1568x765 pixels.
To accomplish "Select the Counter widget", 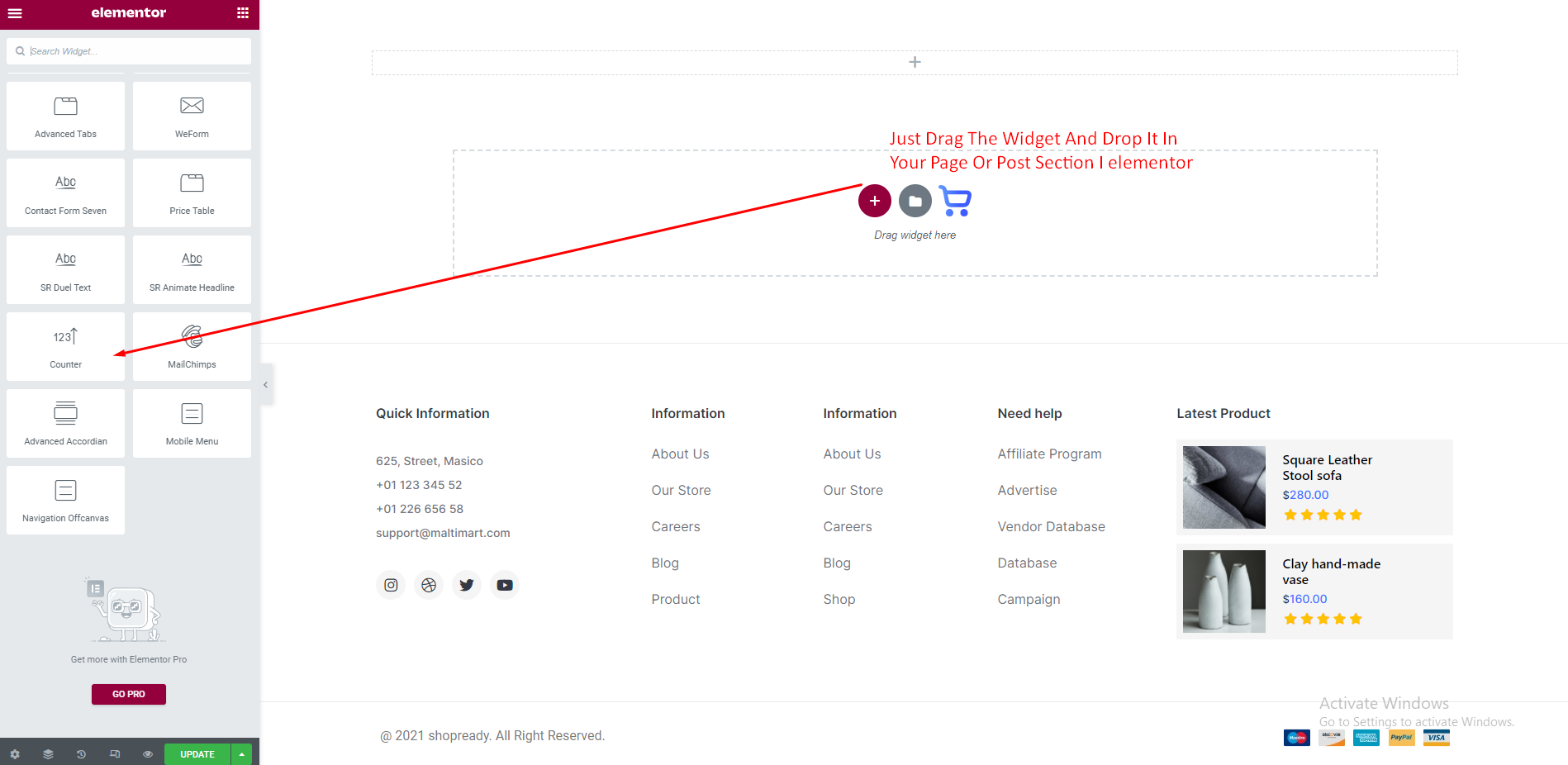I will (66, 347).
